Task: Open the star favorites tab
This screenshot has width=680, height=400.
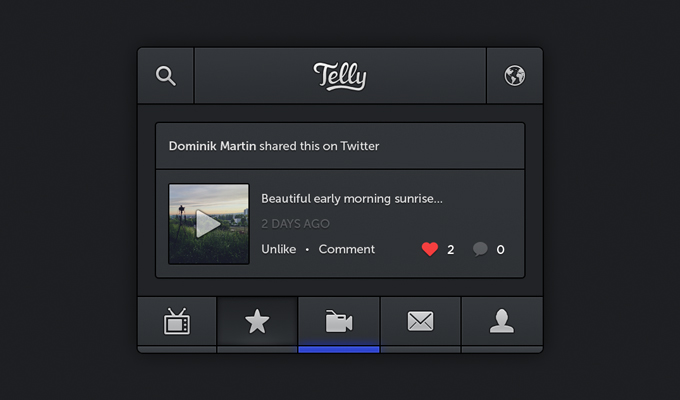Action: 257,321
